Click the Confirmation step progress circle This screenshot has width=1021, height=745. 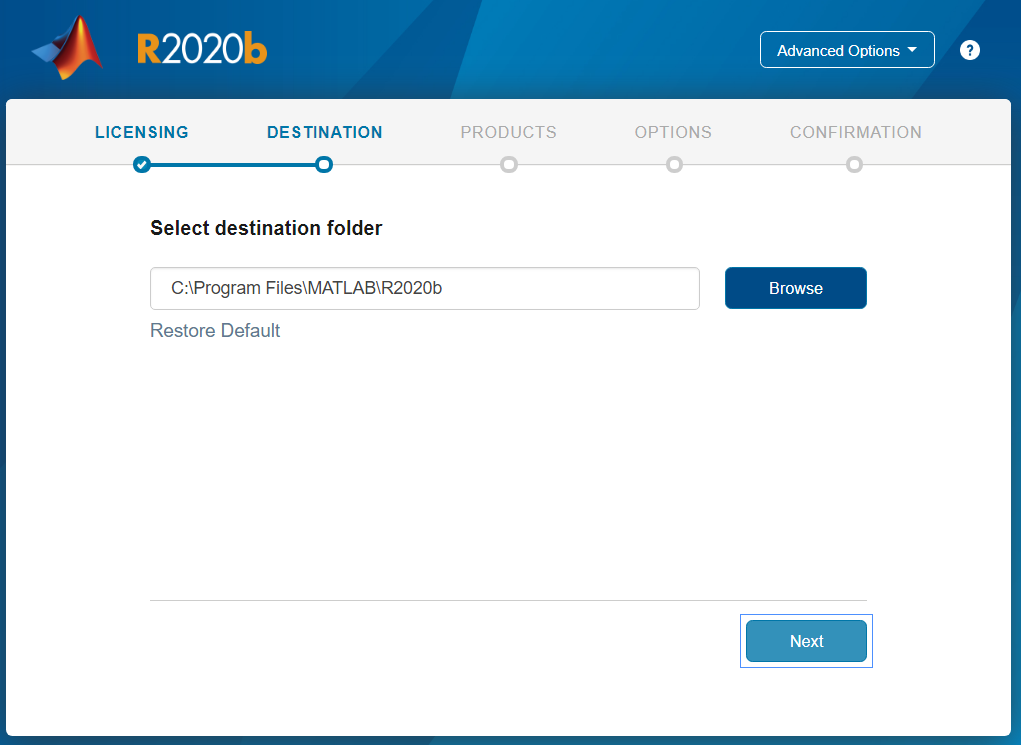(854, 165)
